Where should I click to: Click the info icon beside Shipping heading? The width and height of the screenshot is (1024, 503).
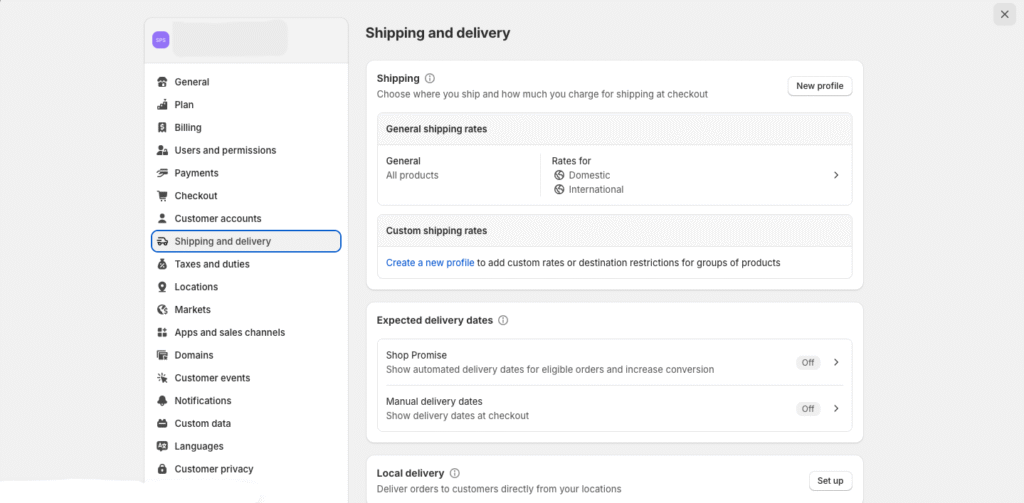[x=430, y=78]
